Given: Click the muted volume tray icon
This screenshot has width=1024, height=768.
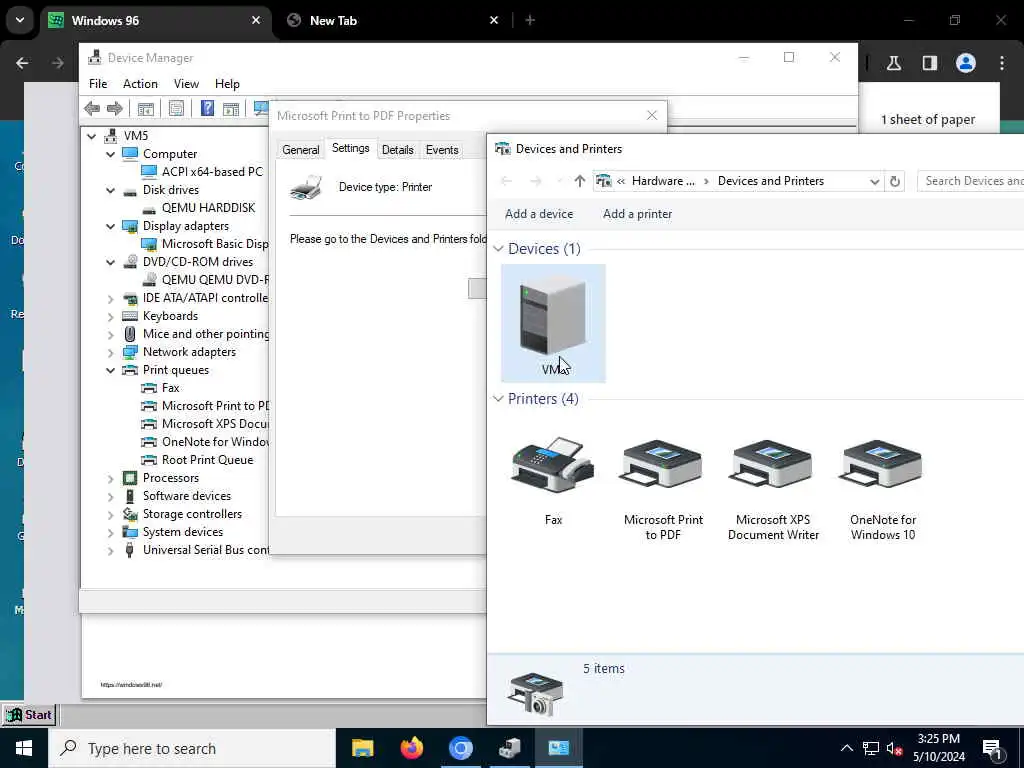Looking at the screenshot, I should click(894, 748).
